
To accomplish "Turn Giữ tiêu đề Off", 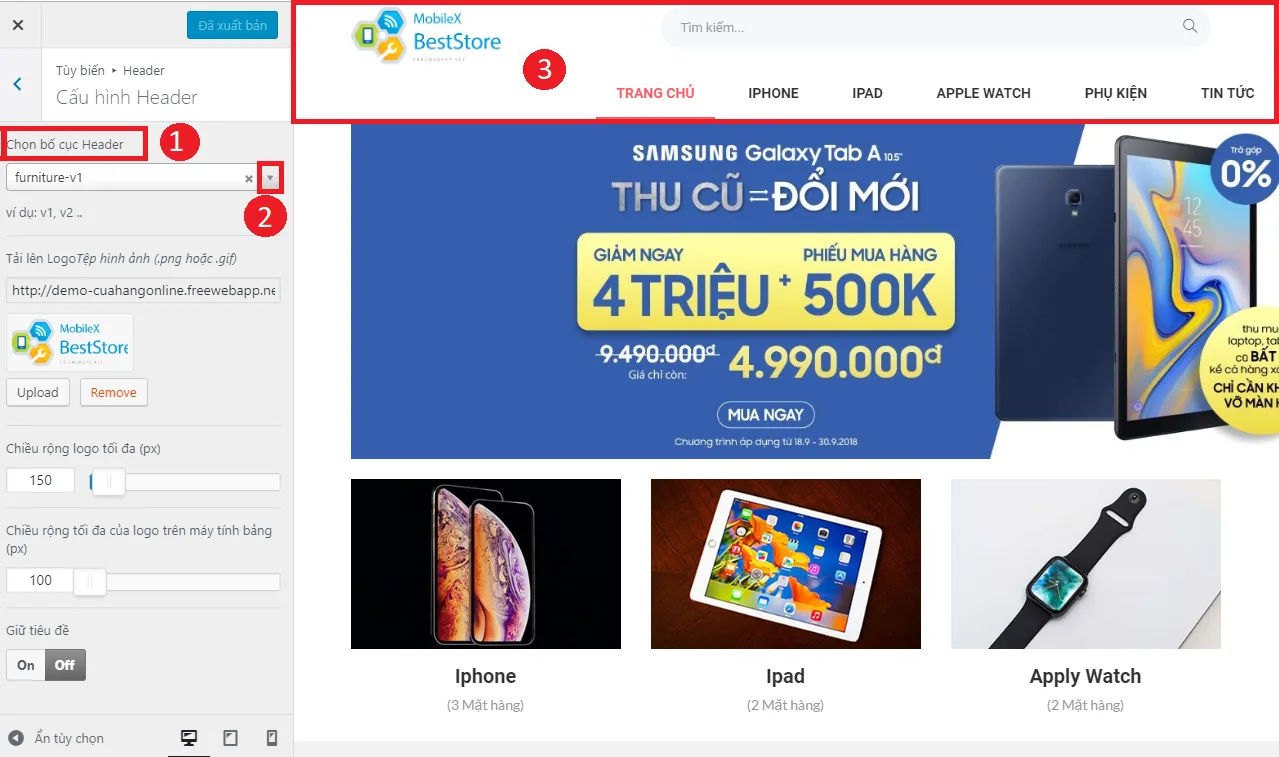I will coord(65,665).
